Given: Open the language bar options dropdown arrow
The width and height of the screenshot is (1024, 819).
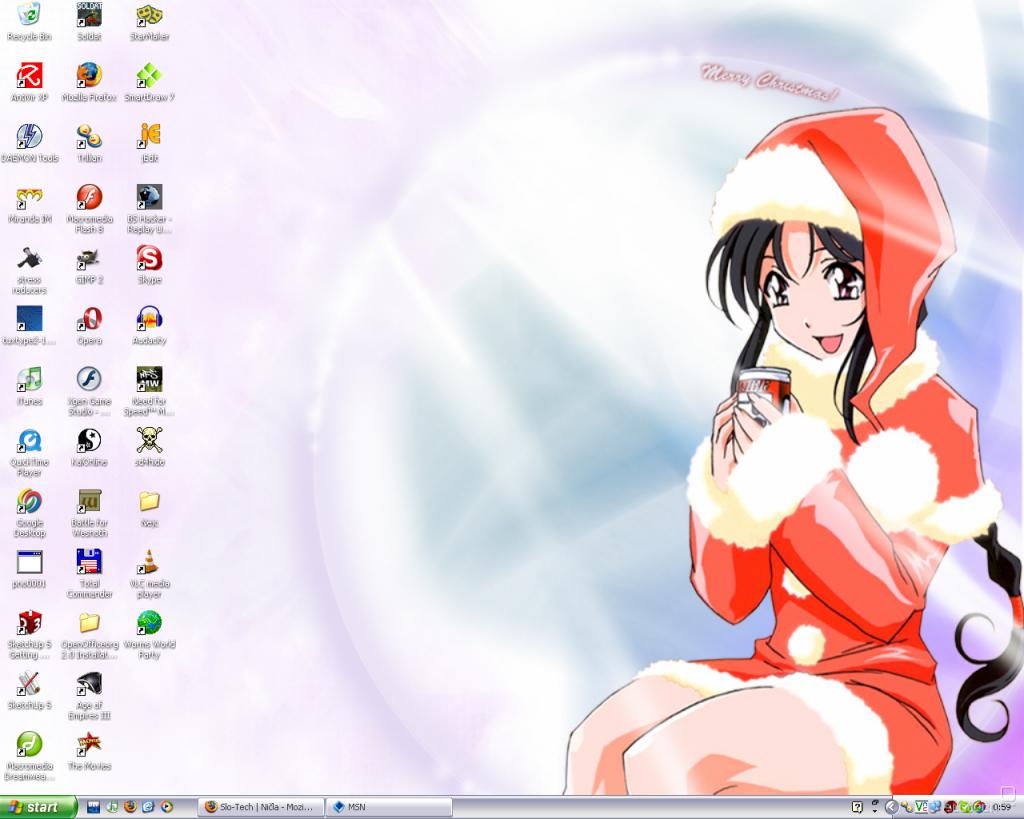Looking at the screenshot, I should [x=875, y=811].
